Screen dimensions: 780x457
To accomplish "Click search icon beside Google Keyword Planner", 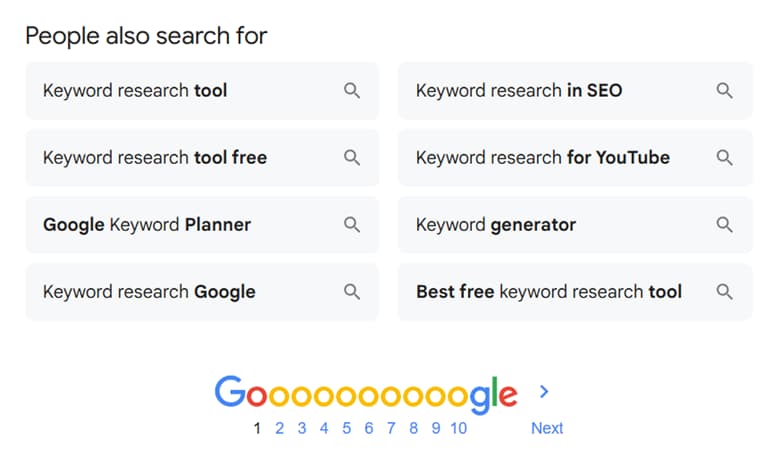I will tap(352, 224).
